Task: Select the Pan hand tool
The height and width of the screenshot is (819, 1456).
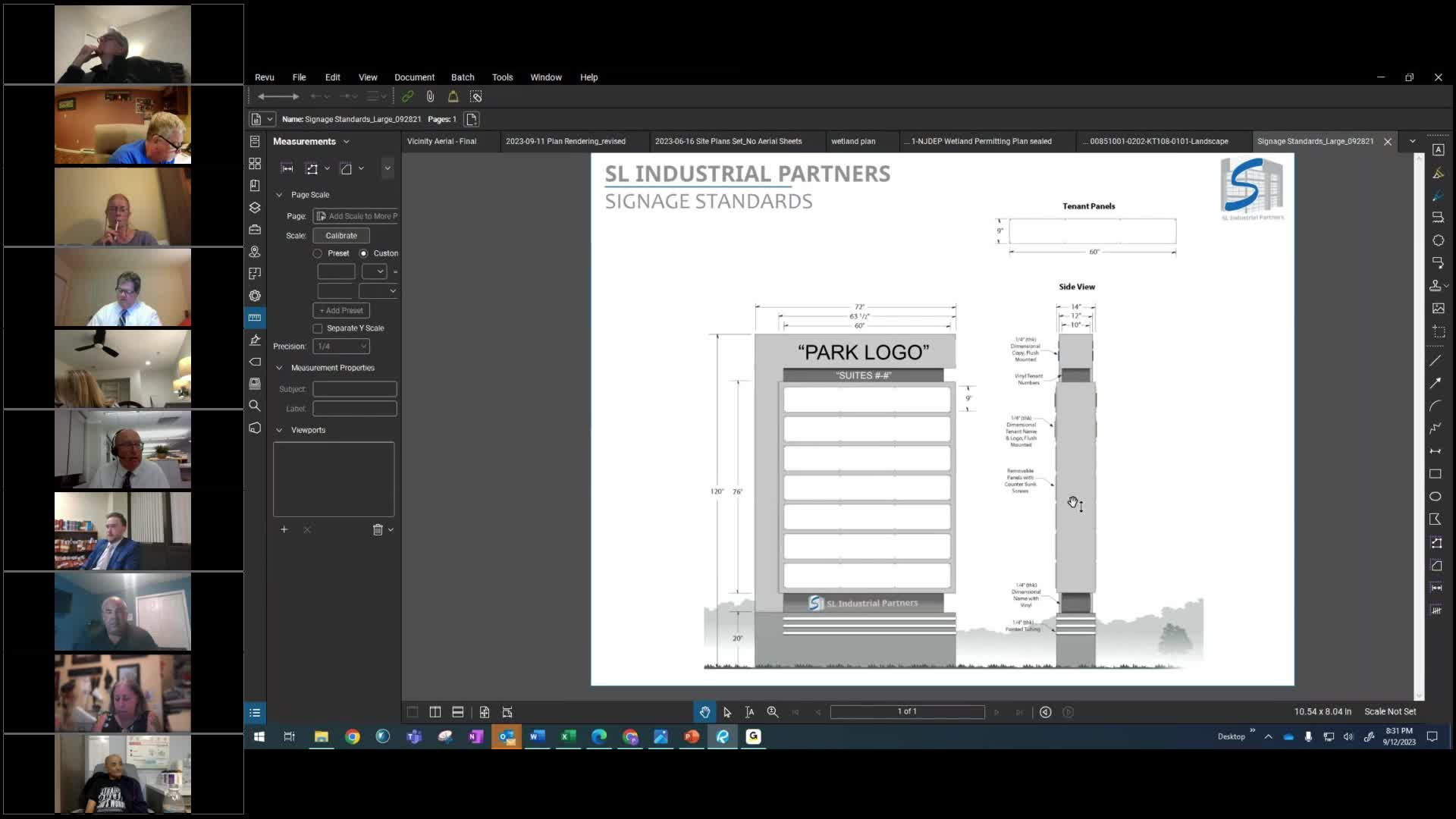Action: pyautogui.click(x=704, y=712)
